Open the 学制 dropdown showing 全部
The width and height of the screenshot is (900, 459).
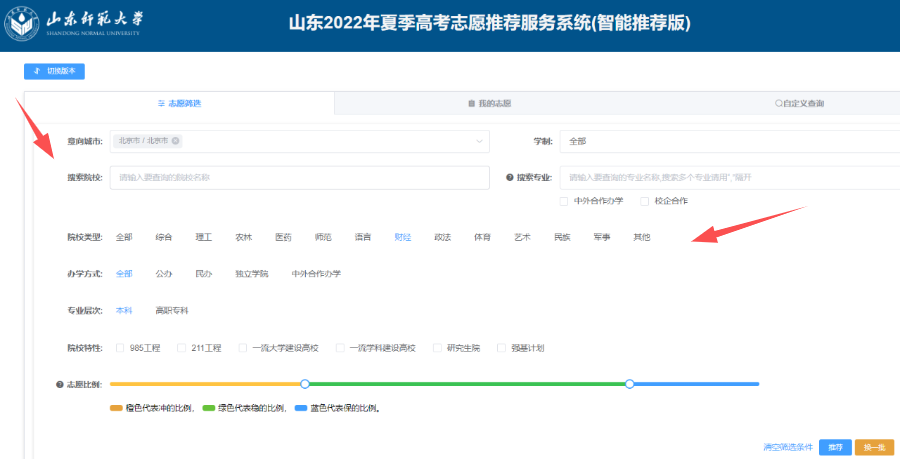(730, 141)
